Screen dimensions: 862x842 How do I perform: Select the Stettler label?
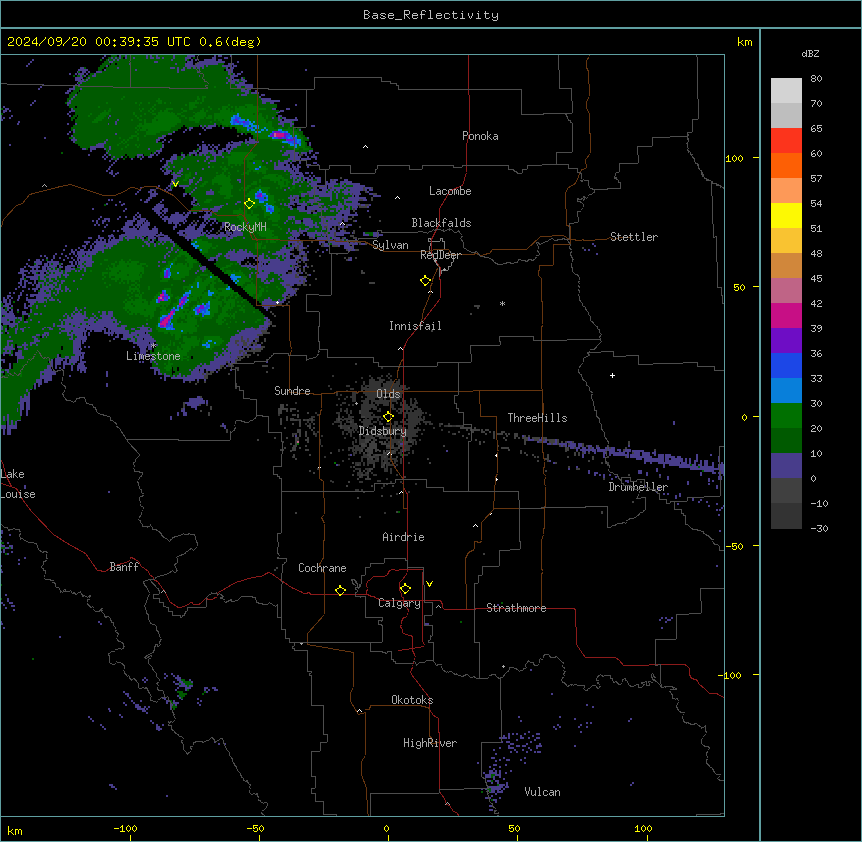pyautogui.click(x=634, y=237)
